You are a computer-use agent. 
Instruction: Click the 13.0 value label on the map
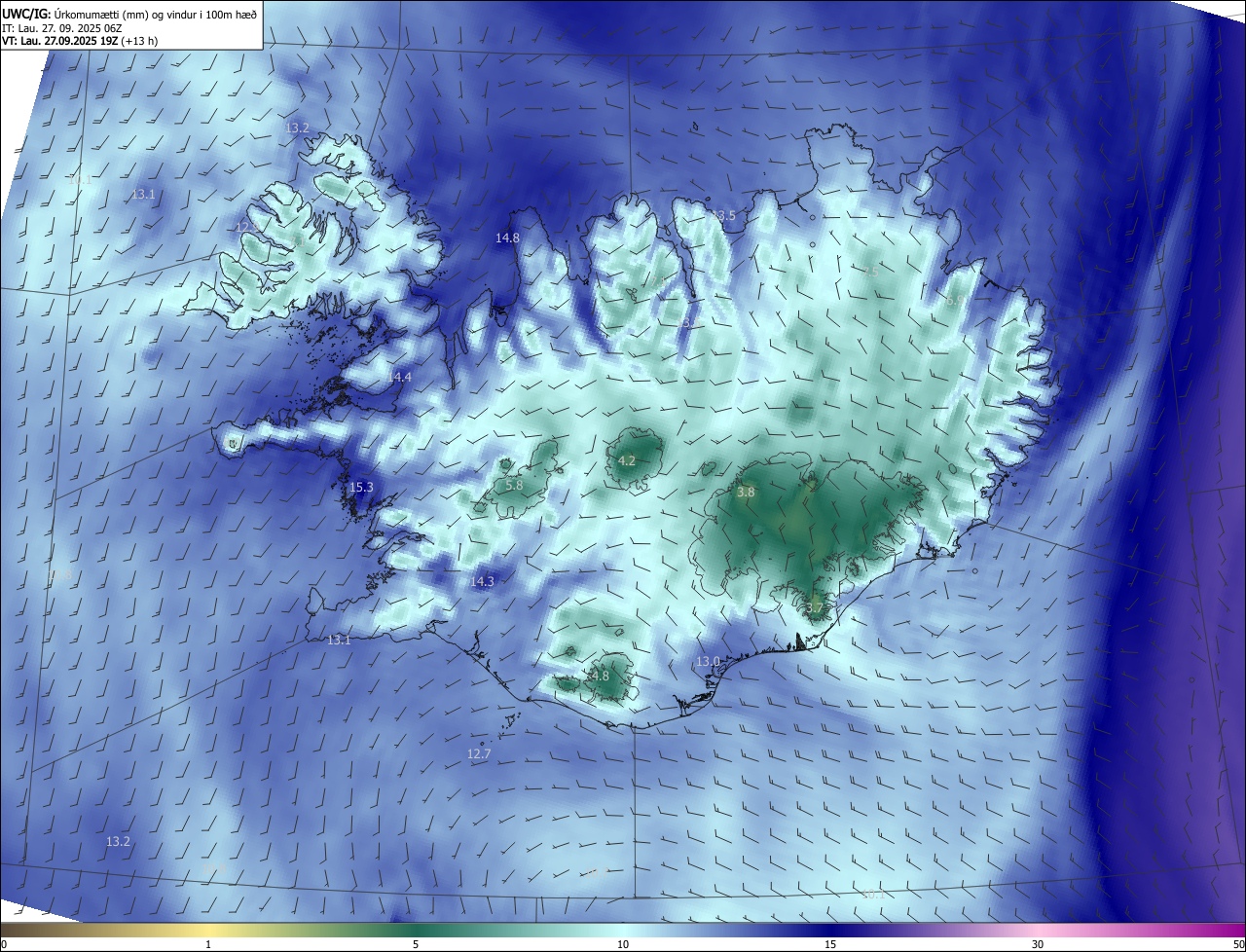(708, 661)
